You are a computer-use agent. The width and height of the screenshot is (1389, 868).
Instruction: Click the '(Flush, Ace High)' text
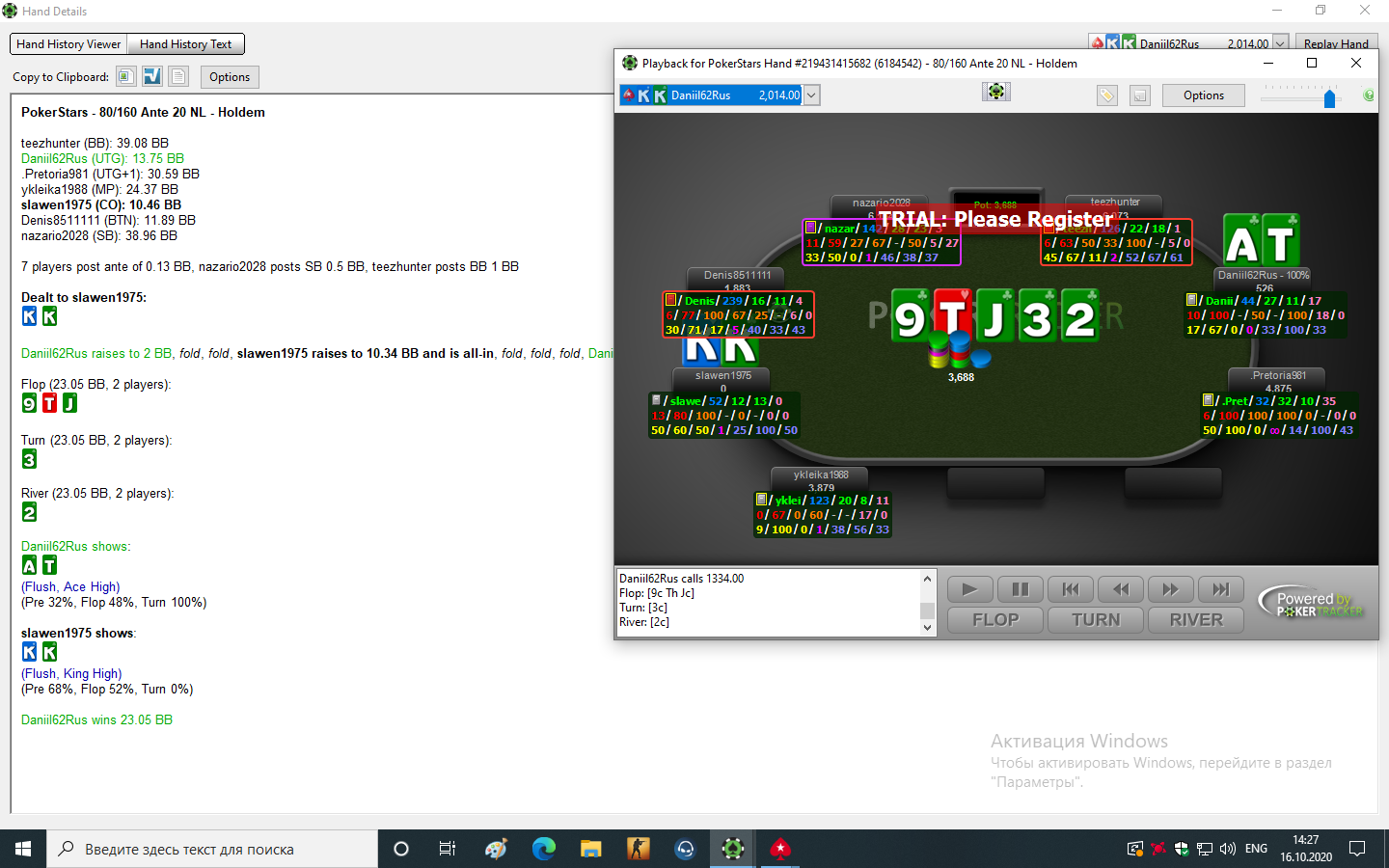click(70, 586)
